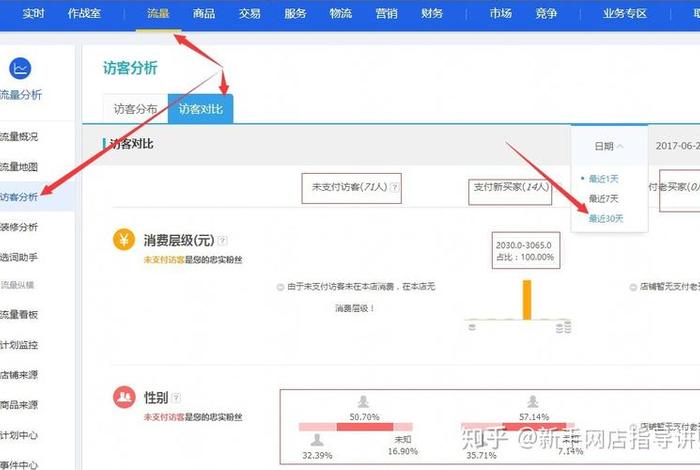
Task: Select the 流量 top menu
Action: point(158,13)
